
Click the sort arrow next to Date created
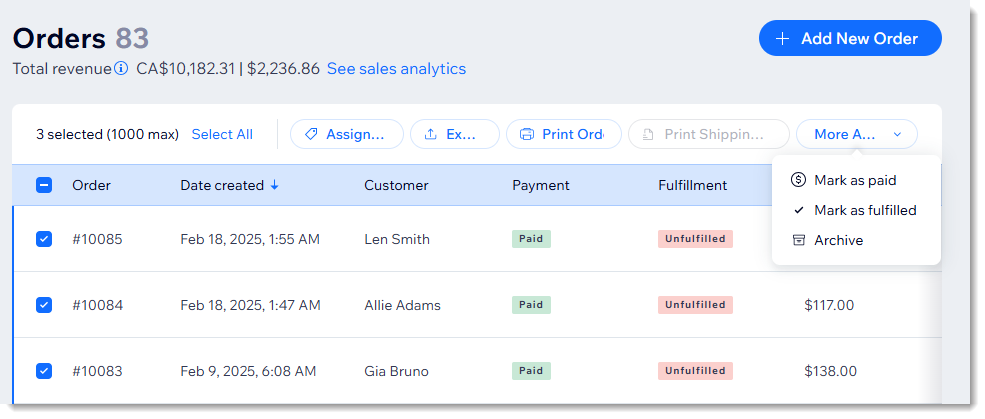pos(275,185)
